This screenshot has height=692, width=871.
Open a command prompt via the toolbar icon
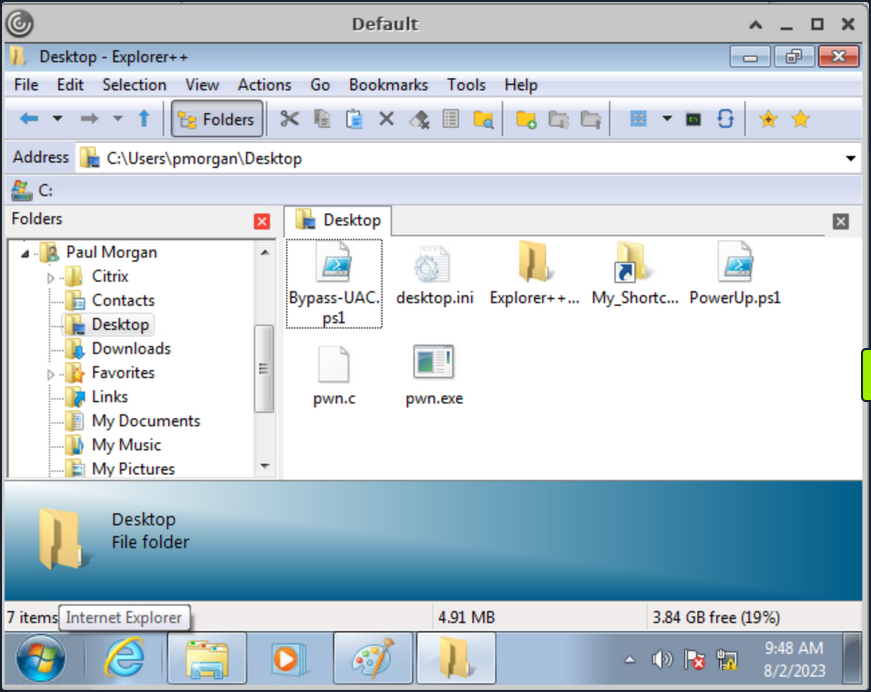click(x=693, y=118)
